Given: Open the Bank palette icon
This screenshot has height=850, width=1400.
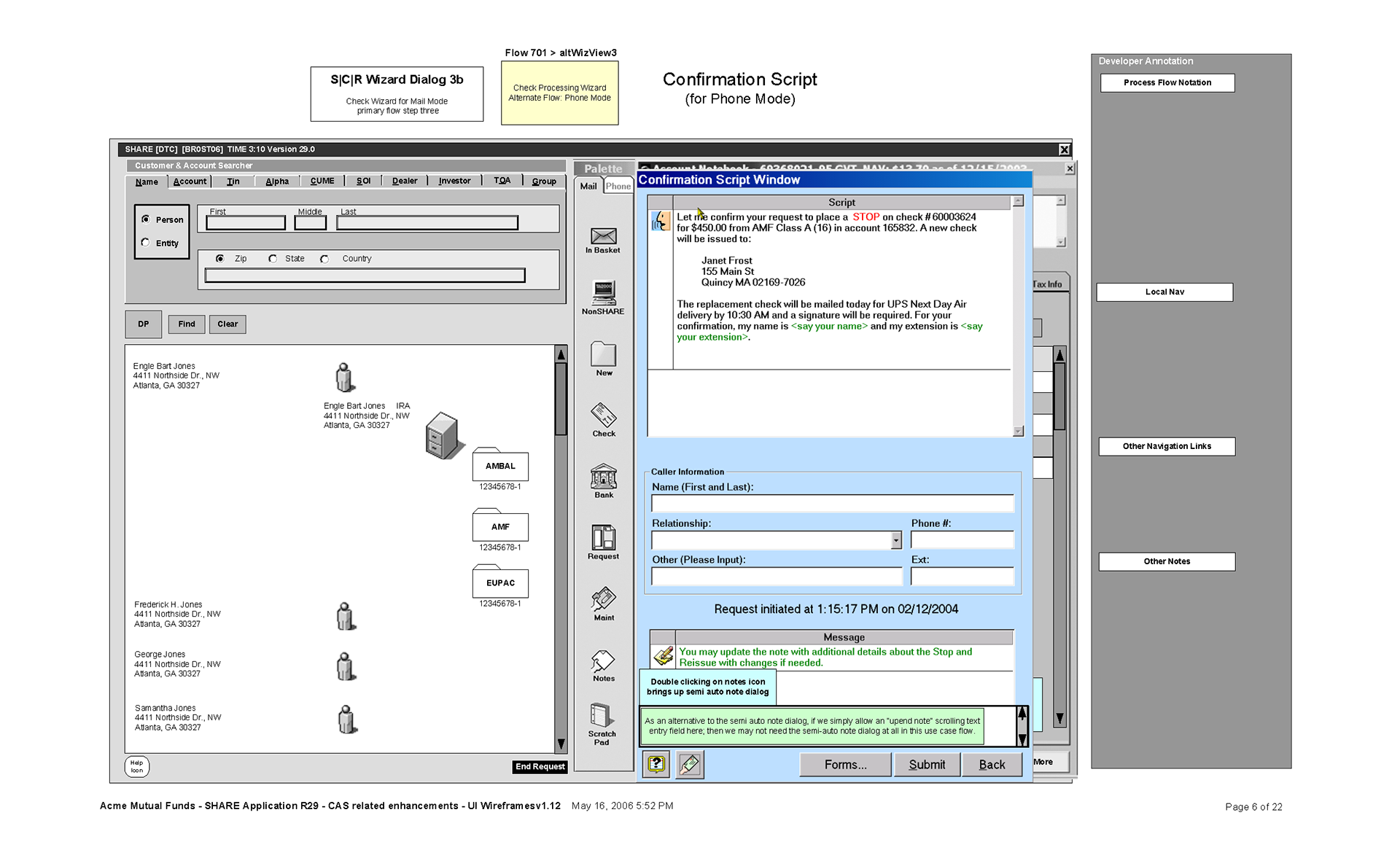Looking at the screenshot, I should click(x=603, y=477).
